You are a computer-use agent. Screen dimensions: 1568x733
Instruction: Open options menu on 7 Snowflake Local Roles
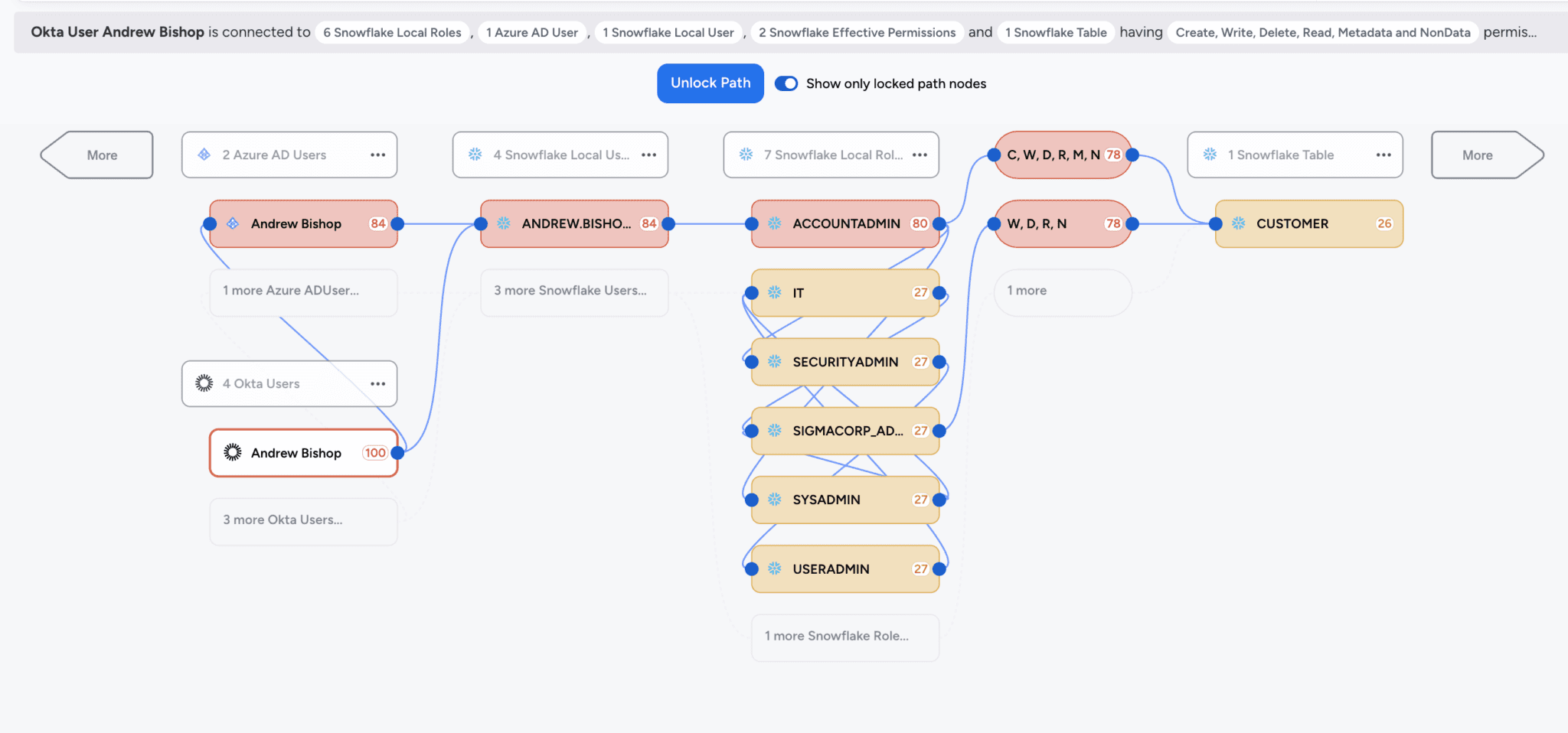[x=920, y=155]
